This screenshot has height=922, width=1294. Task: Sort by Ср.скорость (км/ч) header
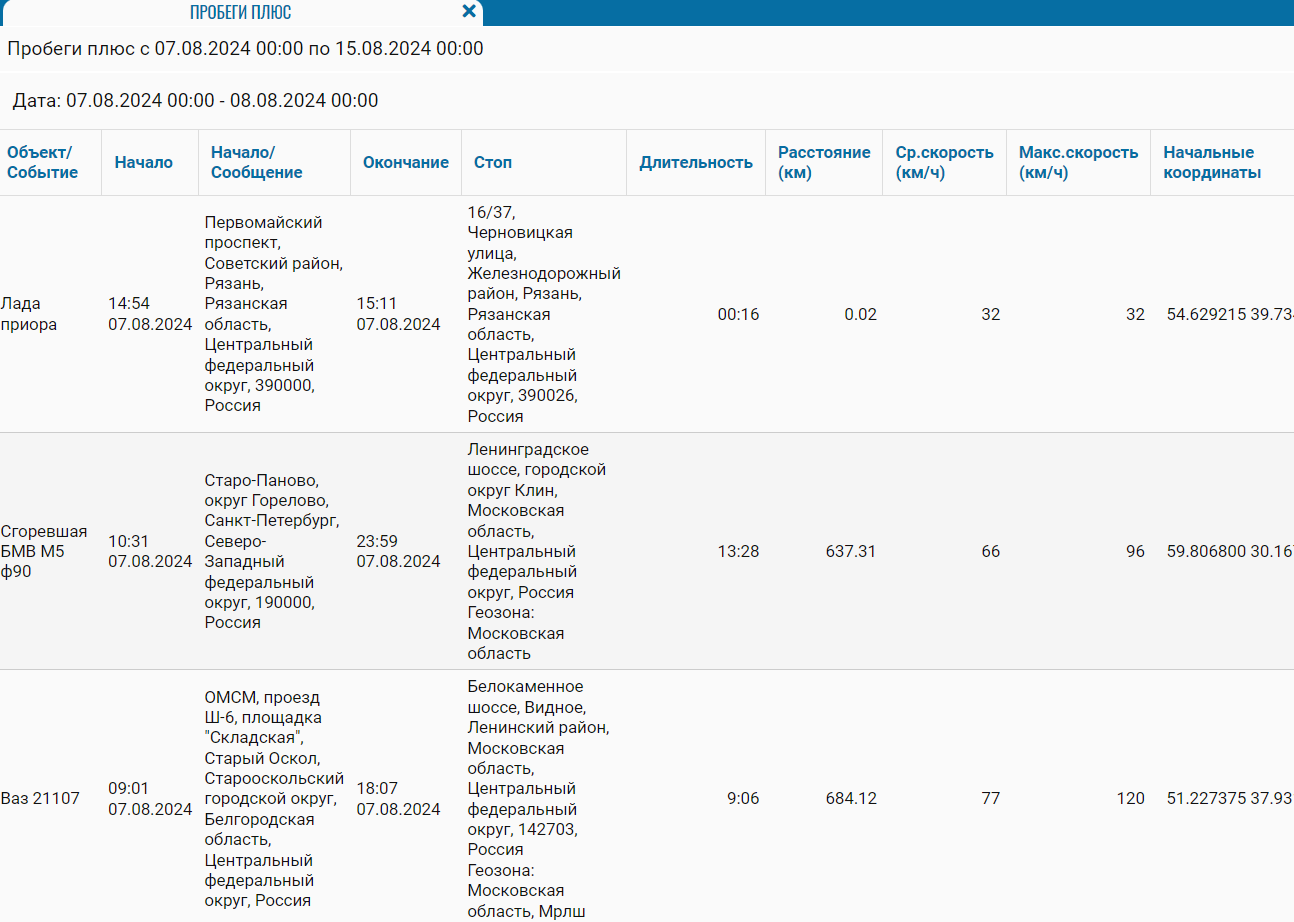pos(944,162)
